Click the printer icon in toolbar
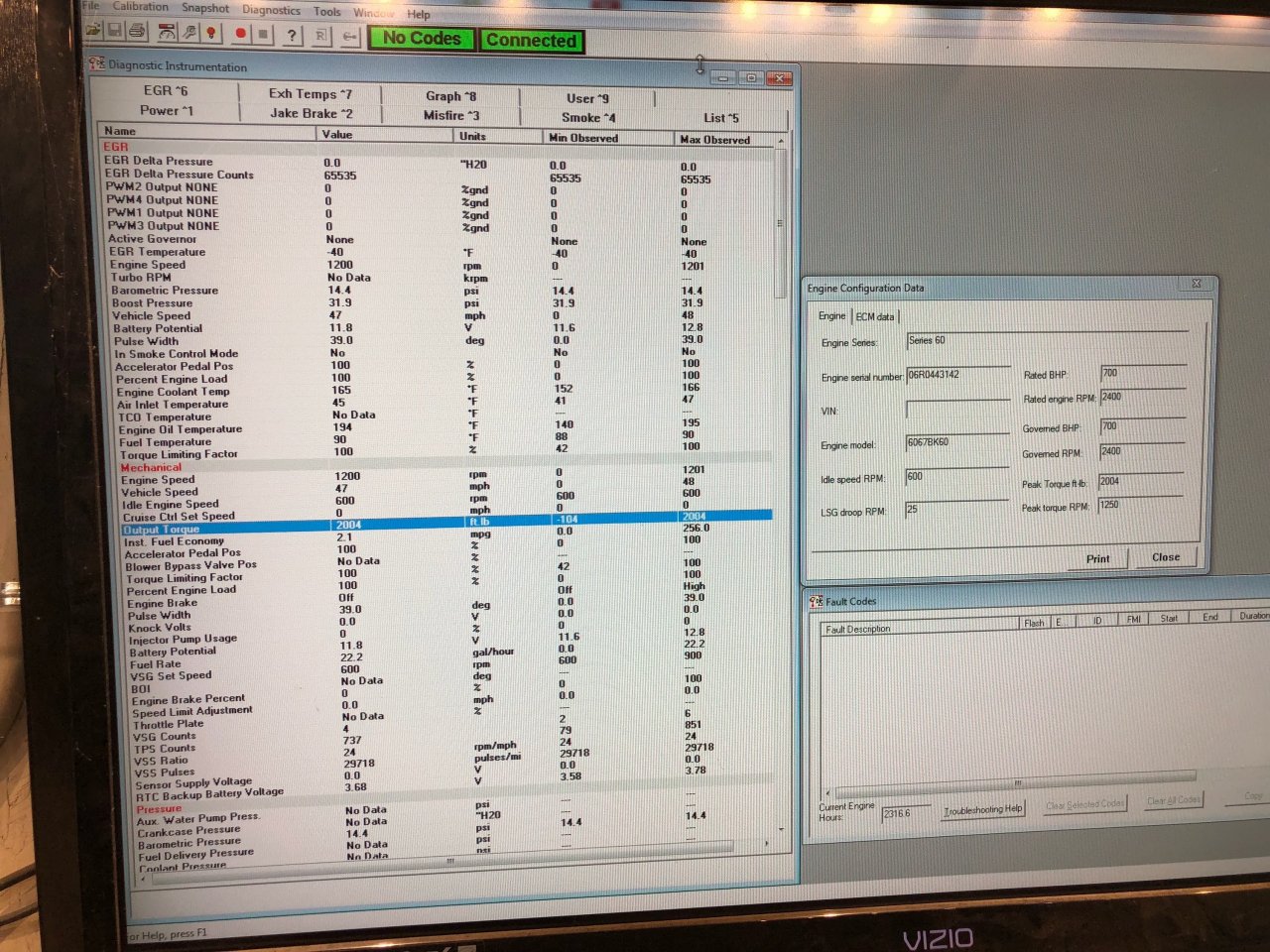This screenshot has width=1270, height=952. point(137,32)
